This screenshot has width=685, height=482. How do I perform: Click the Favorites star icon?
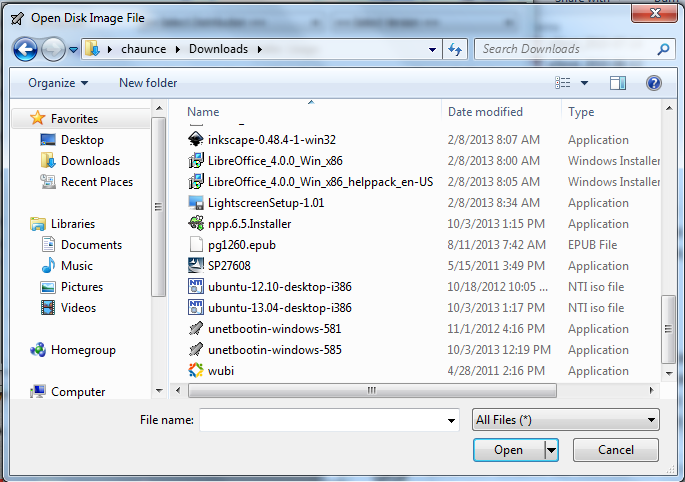38,118
